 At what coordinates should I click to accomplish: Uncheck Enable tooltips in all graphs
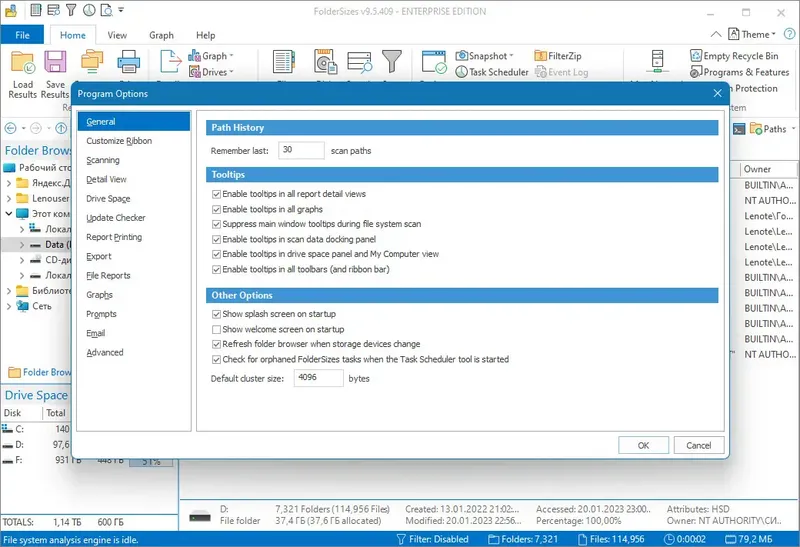216,209
